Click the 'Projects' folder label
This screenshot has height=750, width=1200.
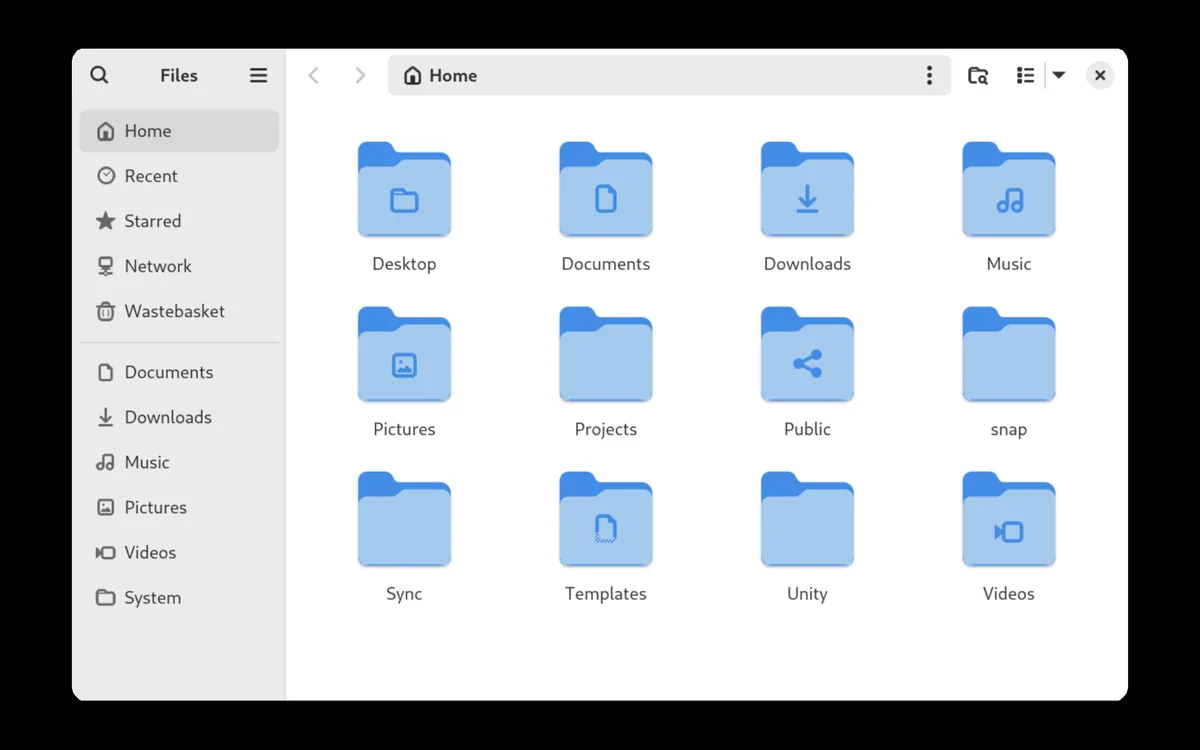point(606,429)
